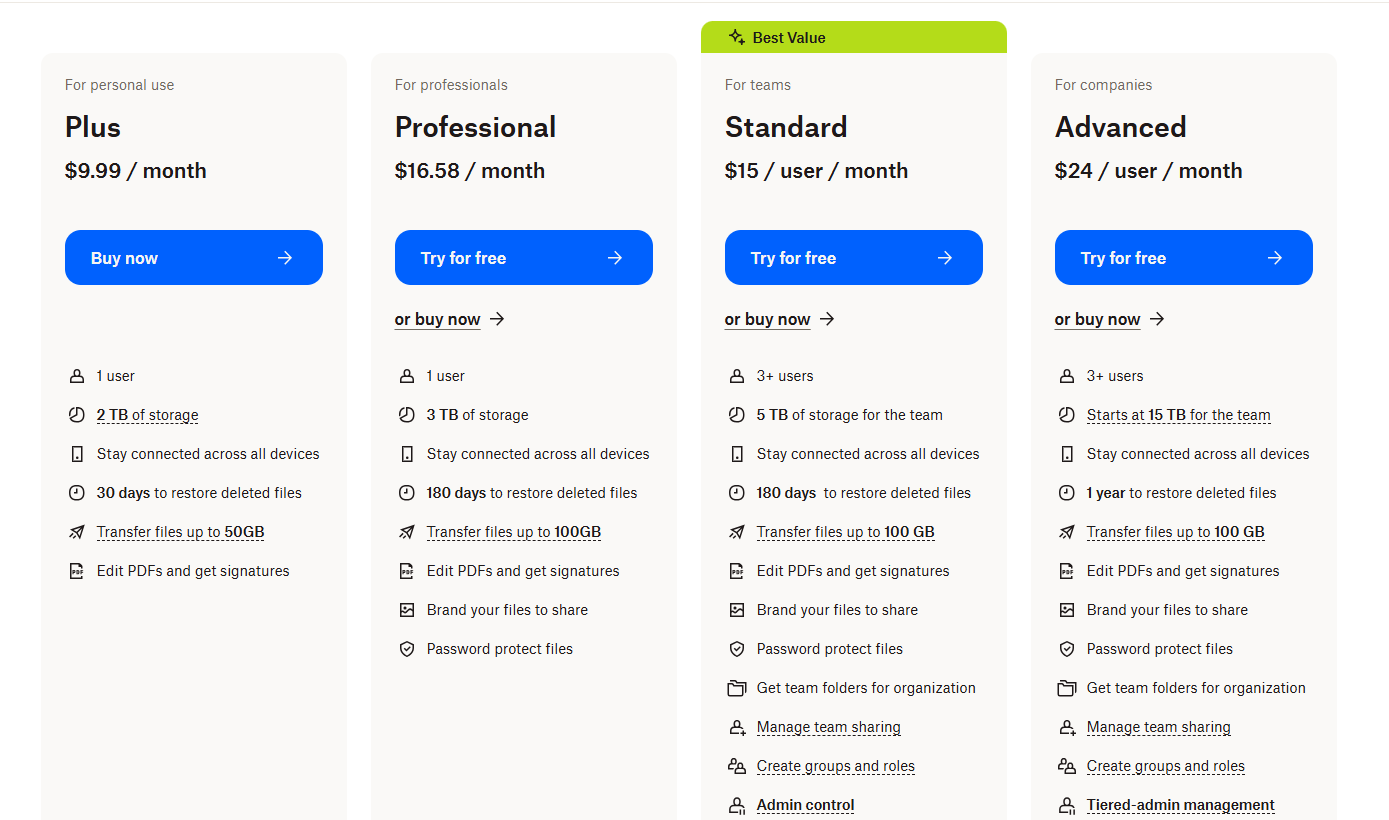
Task: Click the team folder icon in Standard plan
Action: [737, 688]
